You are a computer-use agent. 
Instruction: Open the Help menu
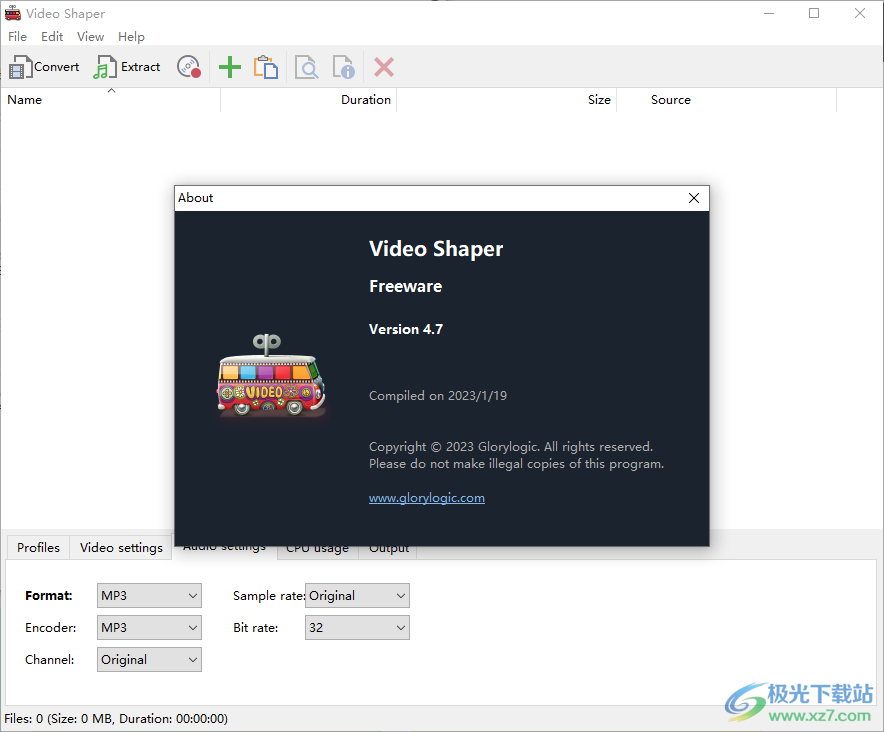pyautogui.click(x=131, y=37)
